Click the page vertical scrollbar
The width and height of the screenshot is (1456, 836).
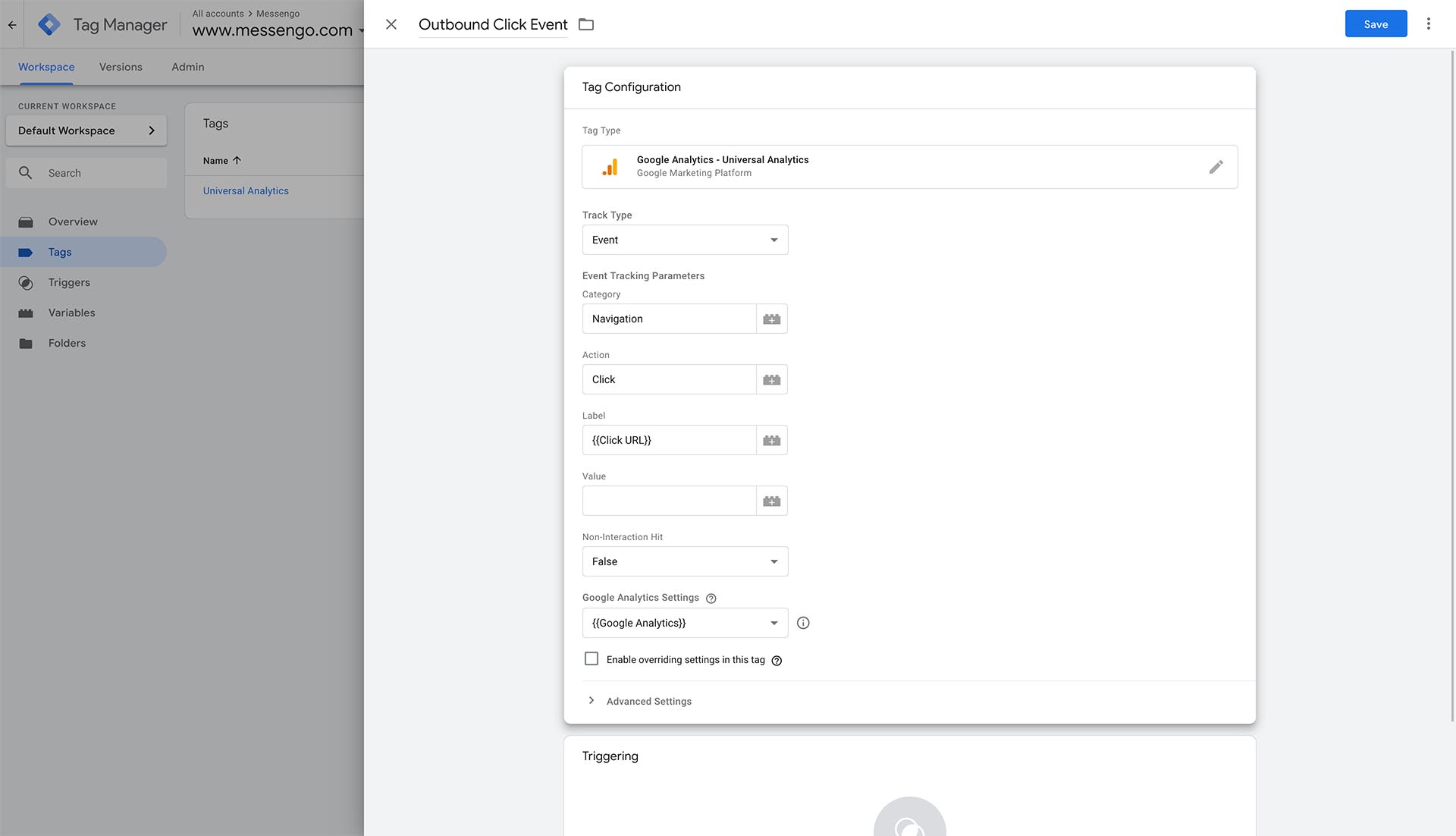point(1452,385)
